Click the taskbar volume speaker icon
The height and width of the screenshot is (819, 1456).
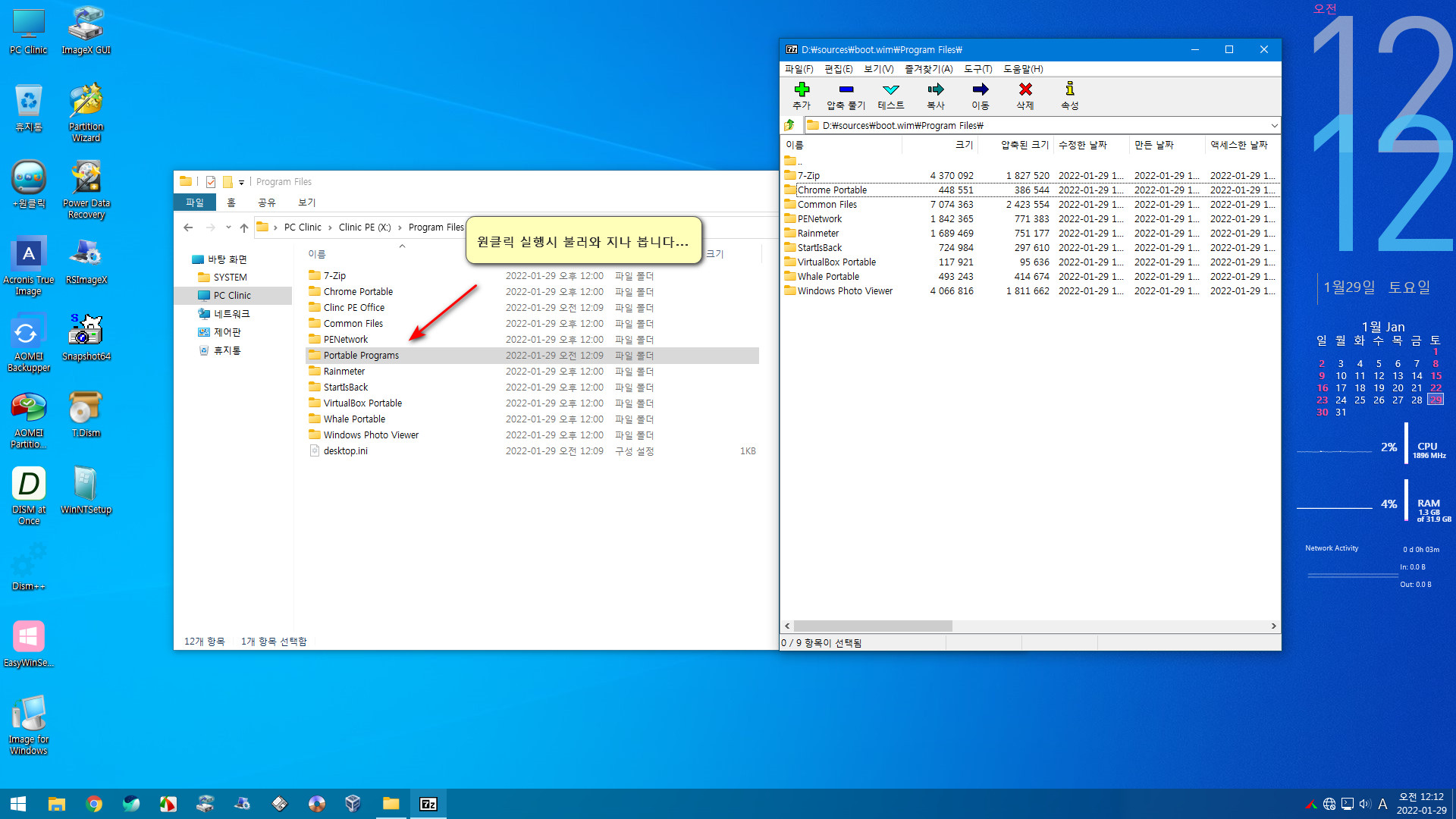coord(1365,804)
